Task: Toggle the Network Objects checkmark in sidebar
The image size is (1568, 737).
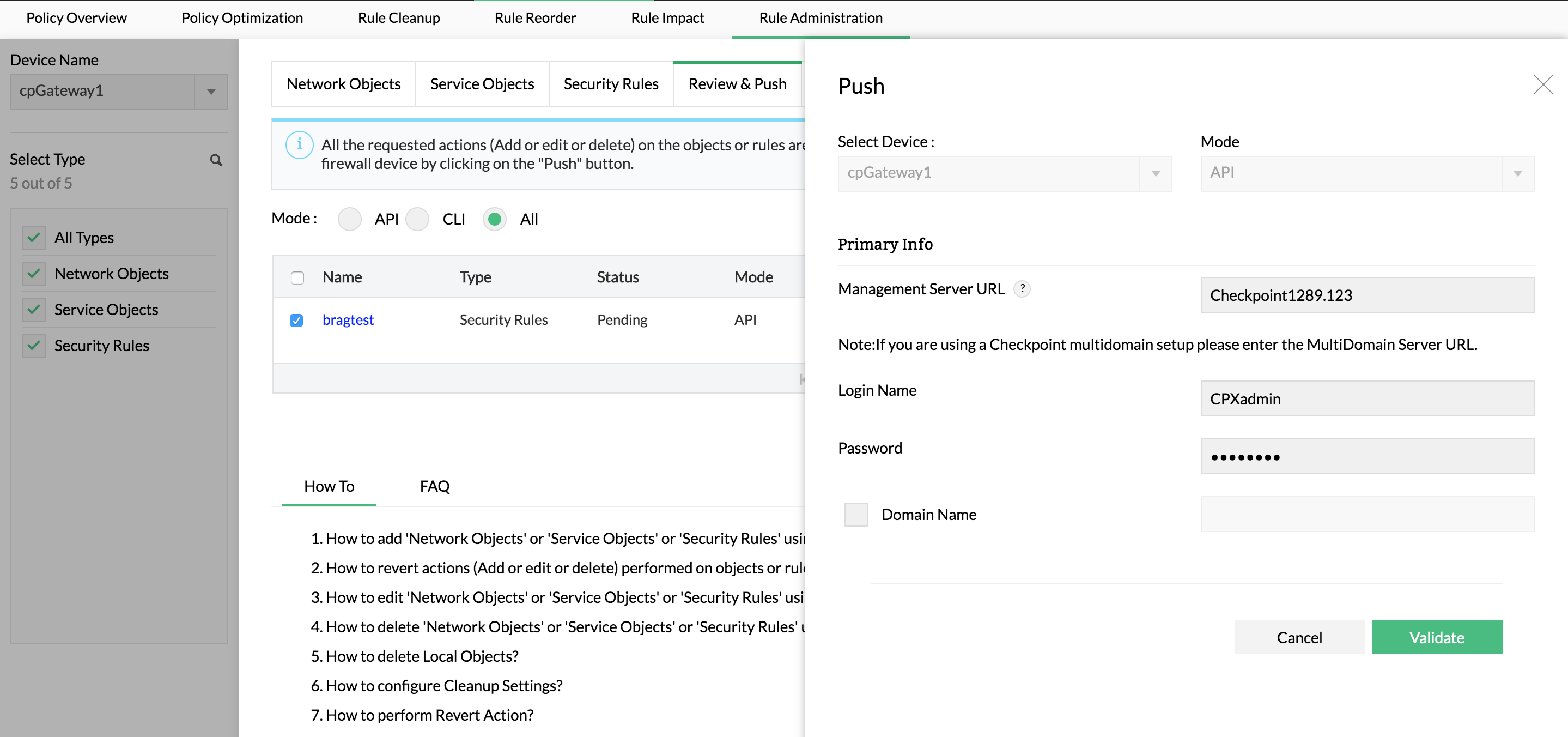Action: pyautogui.click(x=33, y=274)
